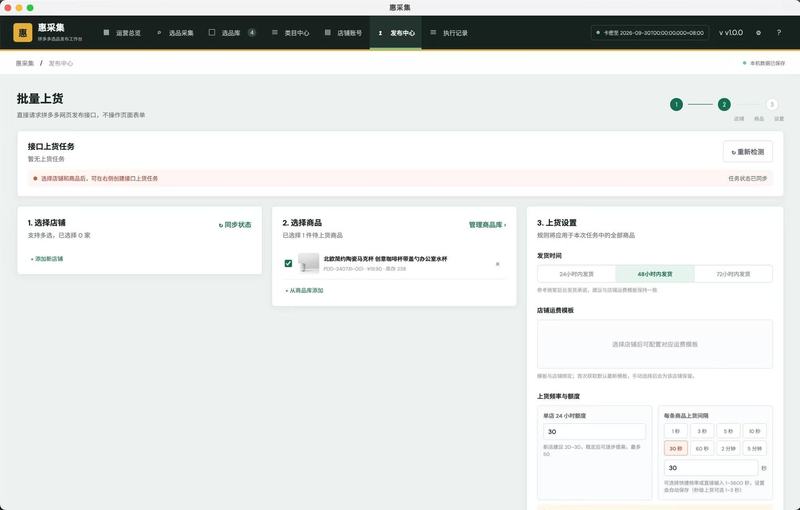
Task: Choose the 60 秒 interval preset
Action: (x=702, y=448)
